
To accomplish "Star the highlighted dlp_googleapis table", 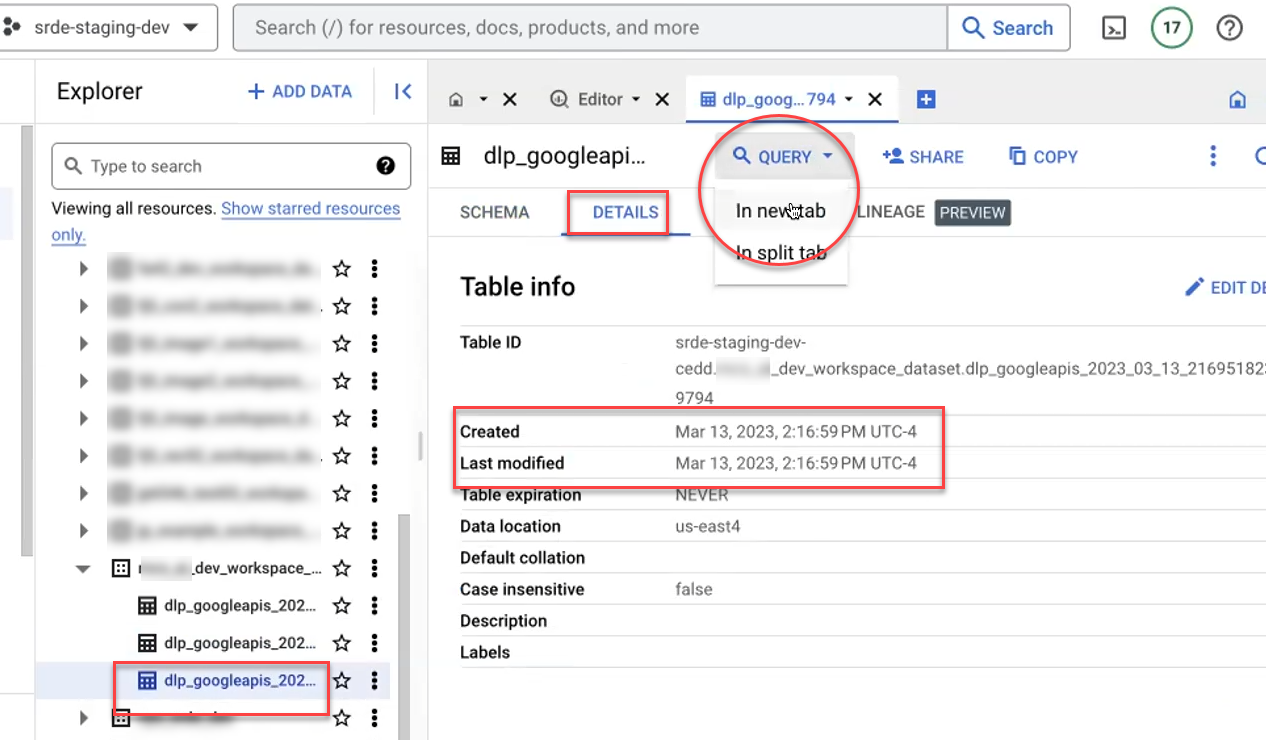I will click(x=342, y=681).
